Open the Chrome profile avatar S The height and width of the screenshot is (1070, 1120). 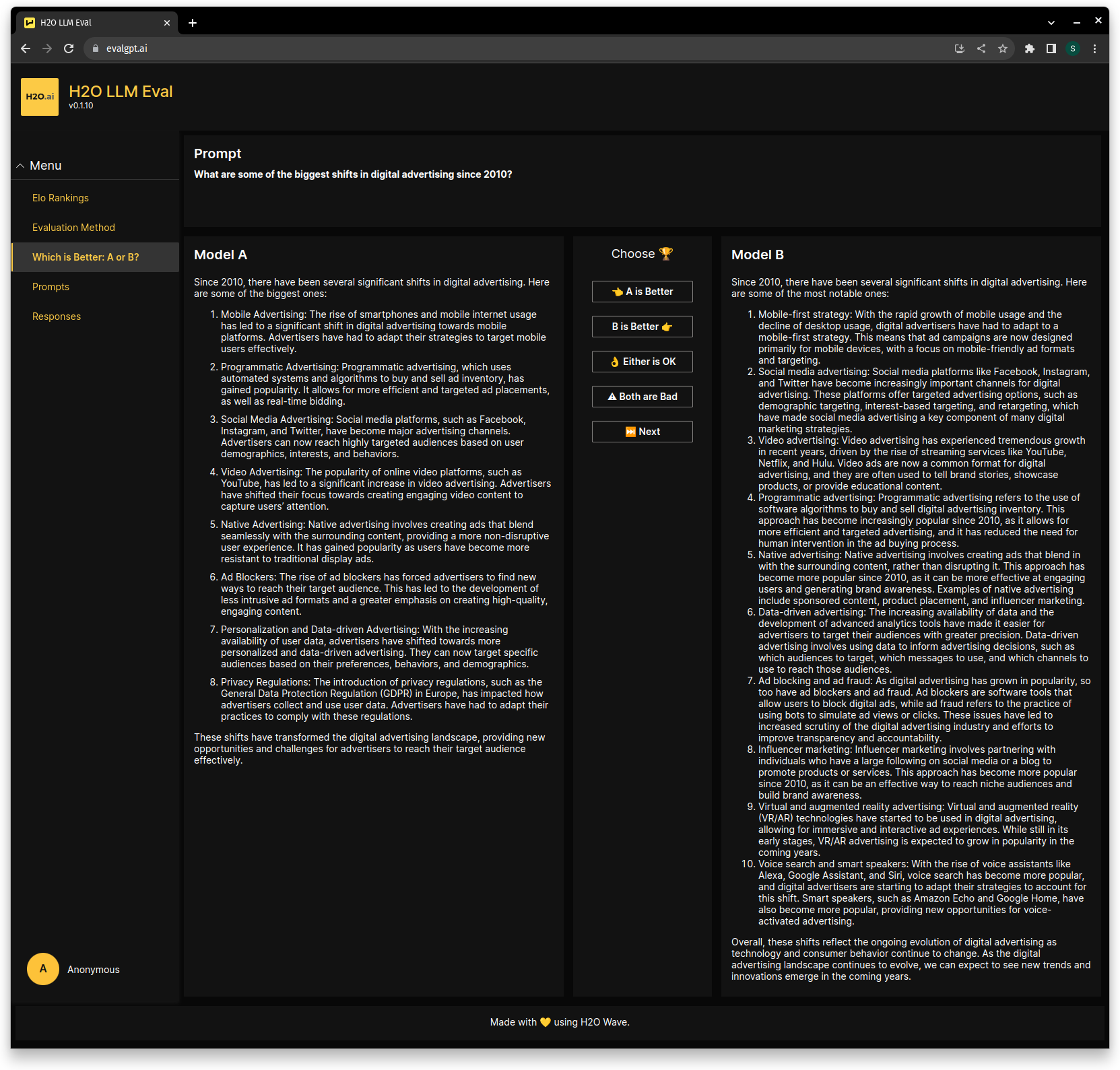click(1073, 48)
